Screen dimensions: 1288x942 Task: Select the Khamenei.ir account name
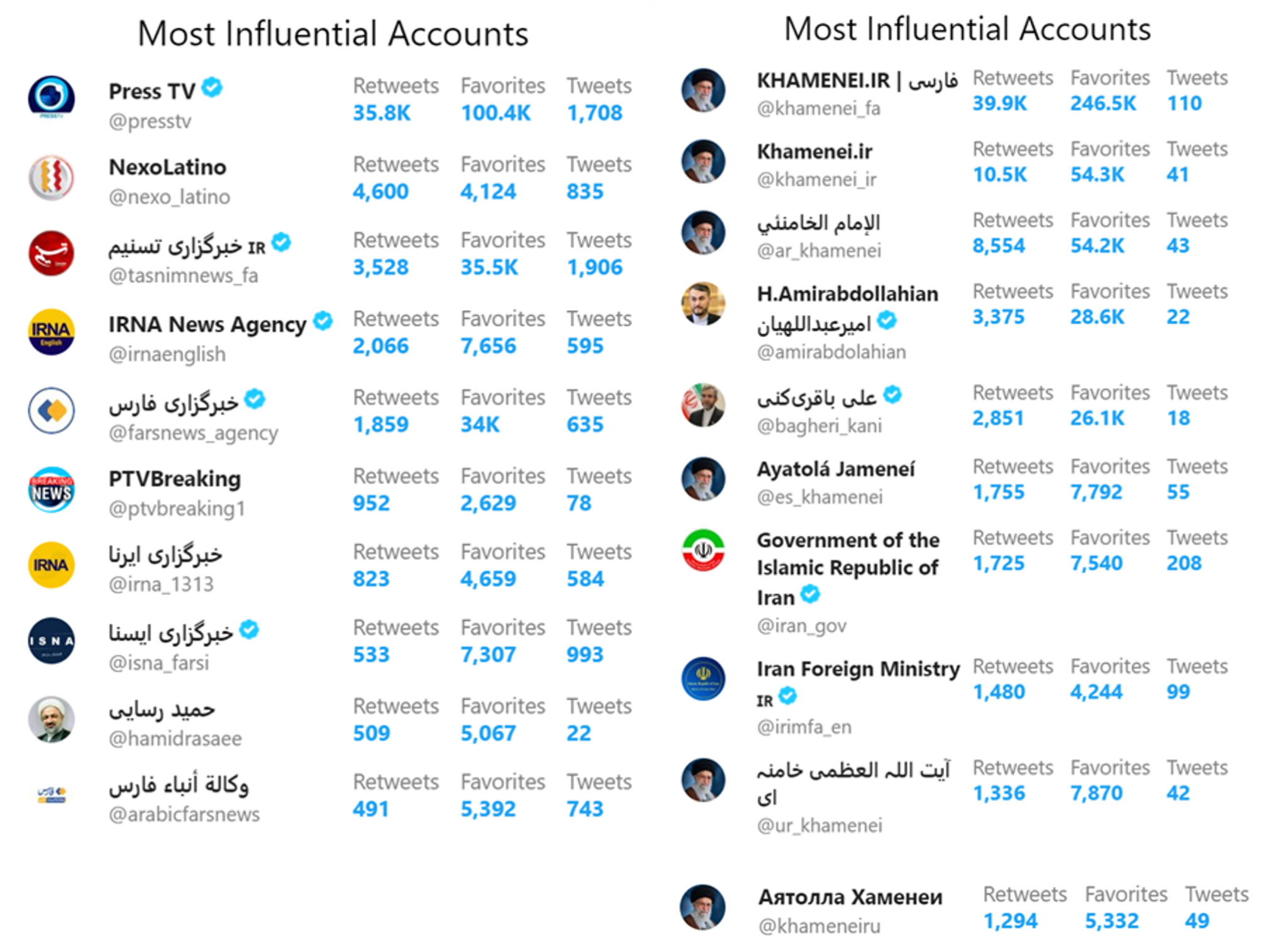coord(814,152)
